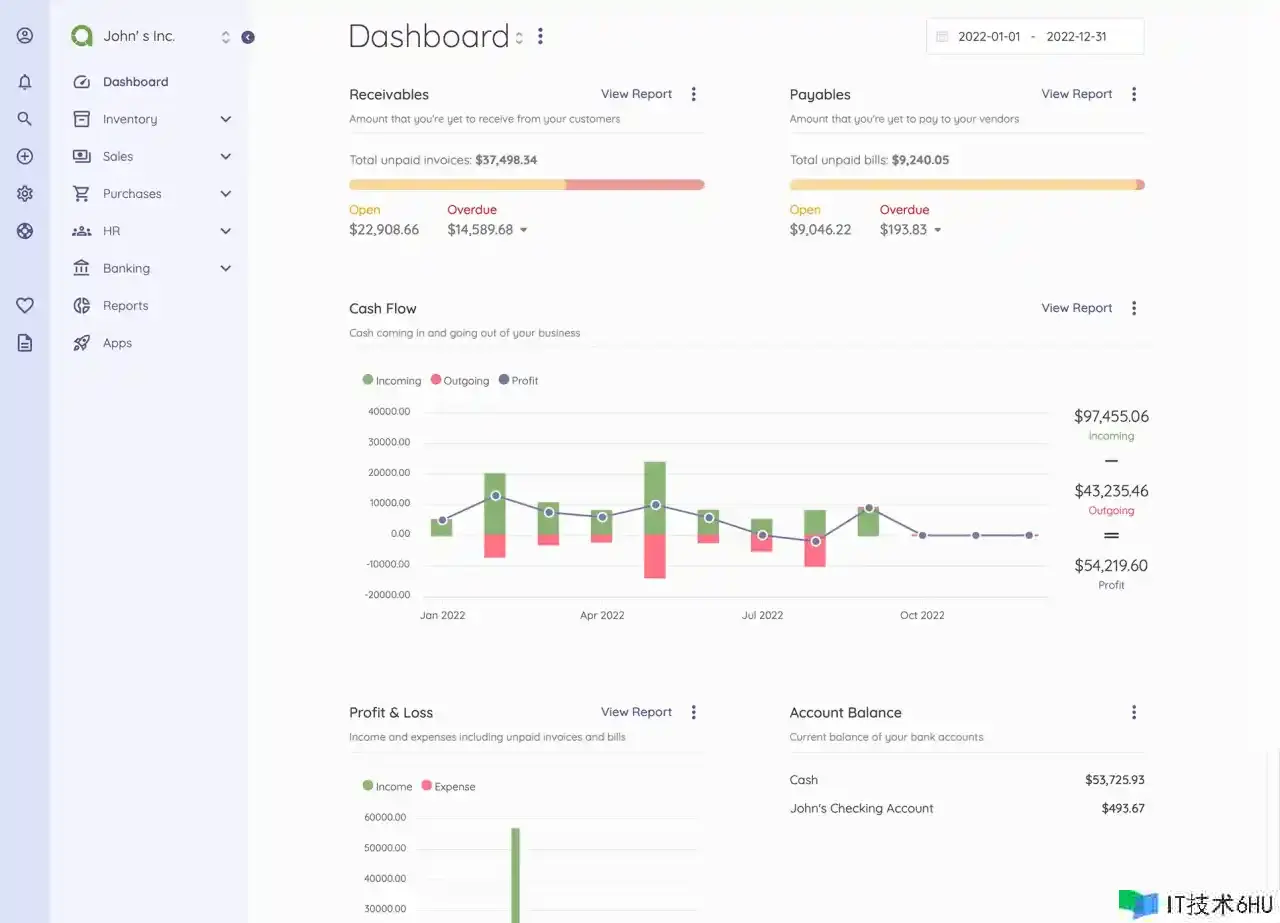View Report for Cash Flow
The height and width of the screenshot is (923, 1280).
pyautogui.click(x=1076, y=308)
